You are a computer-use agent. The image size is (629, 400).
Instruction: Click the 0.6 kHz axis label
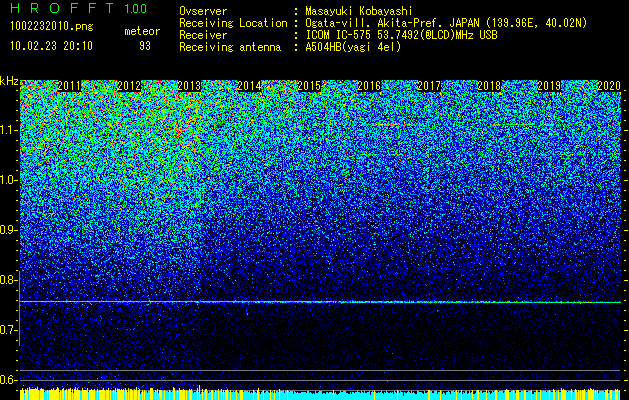(9, 380)
